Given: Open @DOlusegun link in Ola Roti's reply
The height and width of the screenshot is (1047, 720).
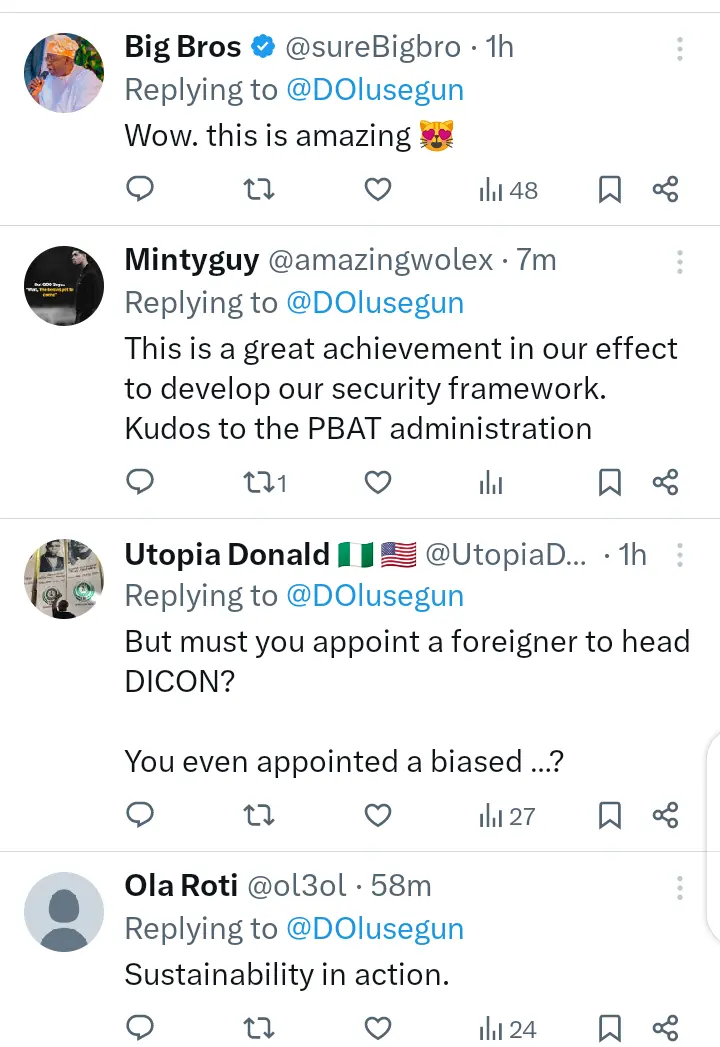Looking at the screenshot, I should click(x=375, y=928).
